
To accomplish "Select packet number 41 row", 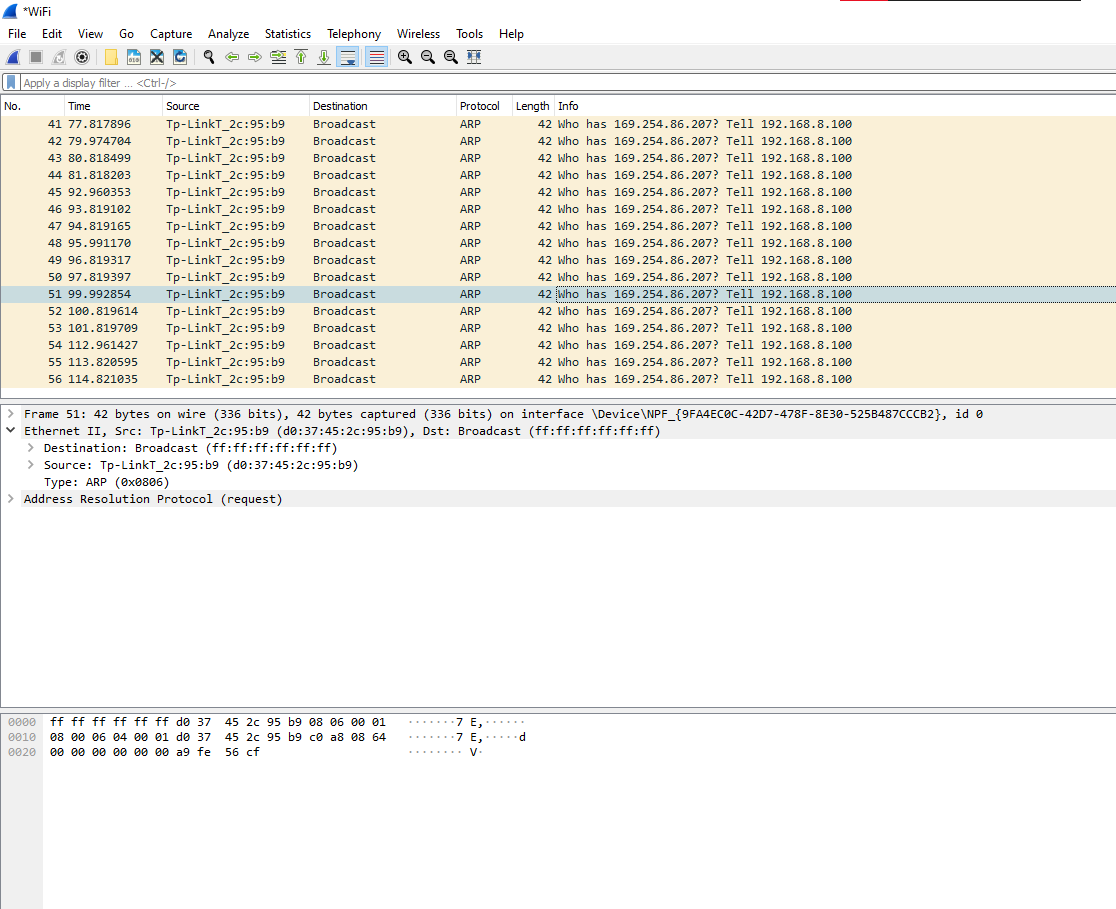I will (558, 124).
